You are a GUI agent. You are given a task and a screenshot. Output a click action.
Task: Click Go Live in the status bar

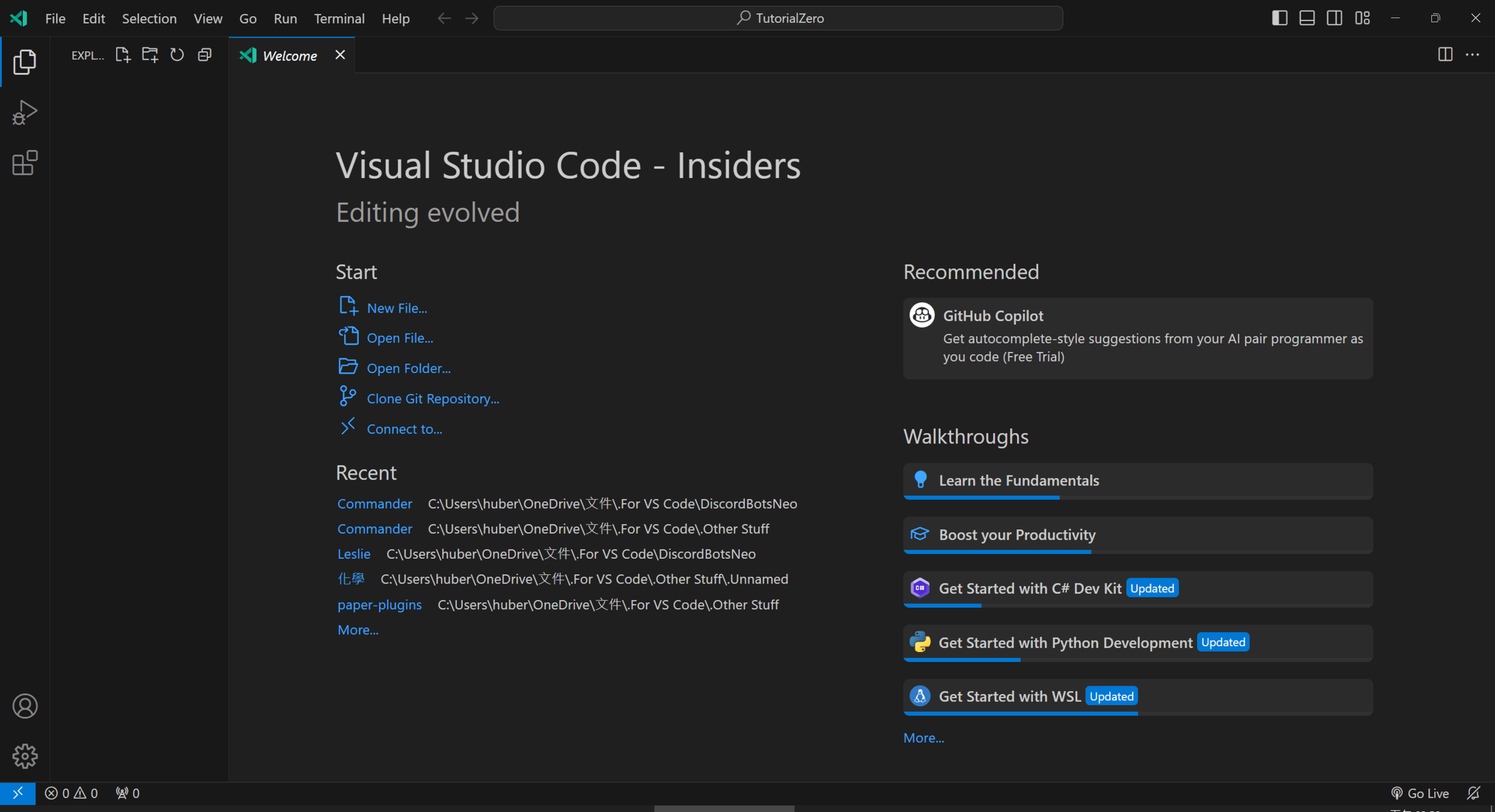pos(1420,793)
